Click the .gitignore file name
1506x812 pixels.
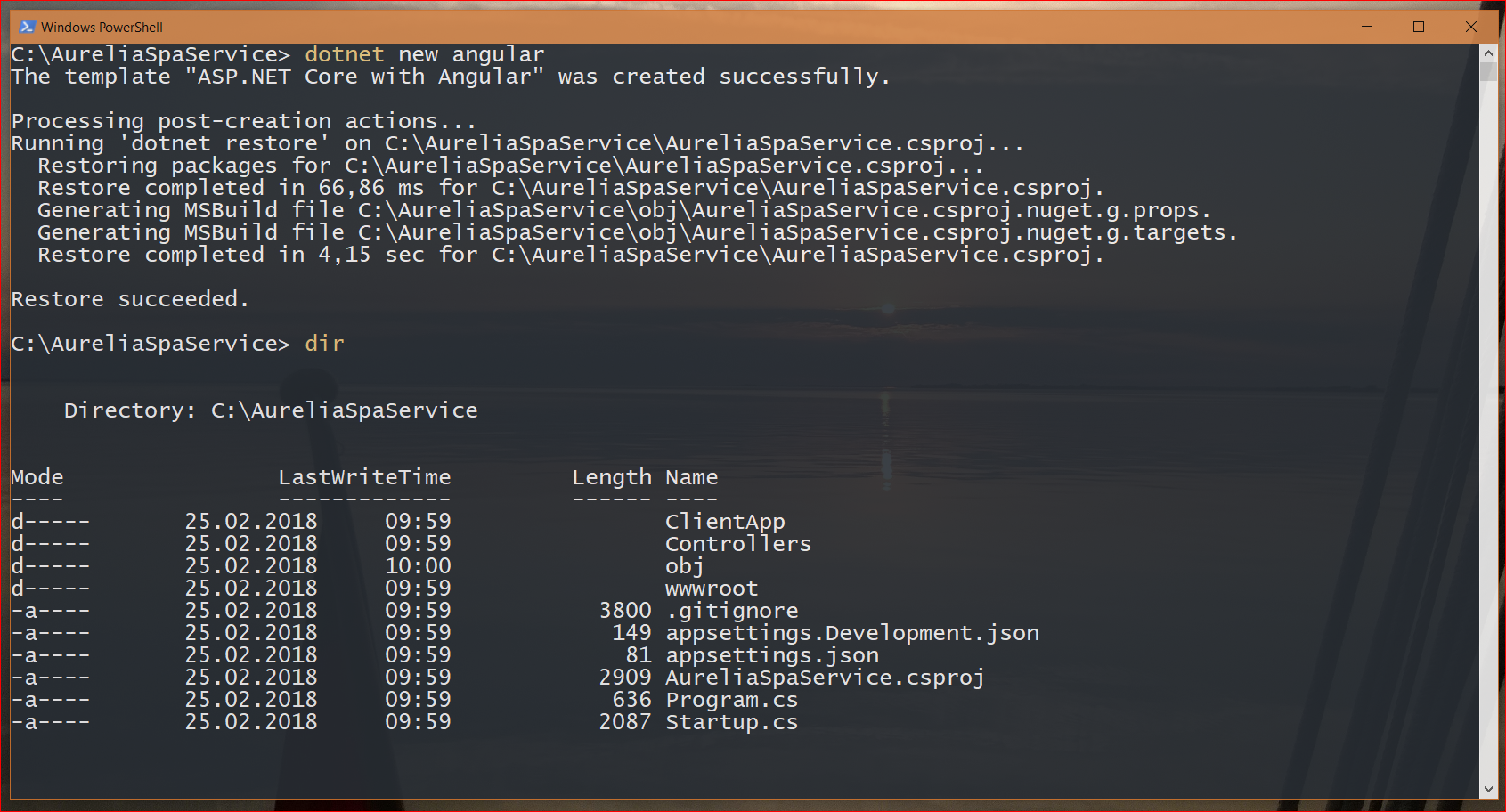tap(732, 611)
